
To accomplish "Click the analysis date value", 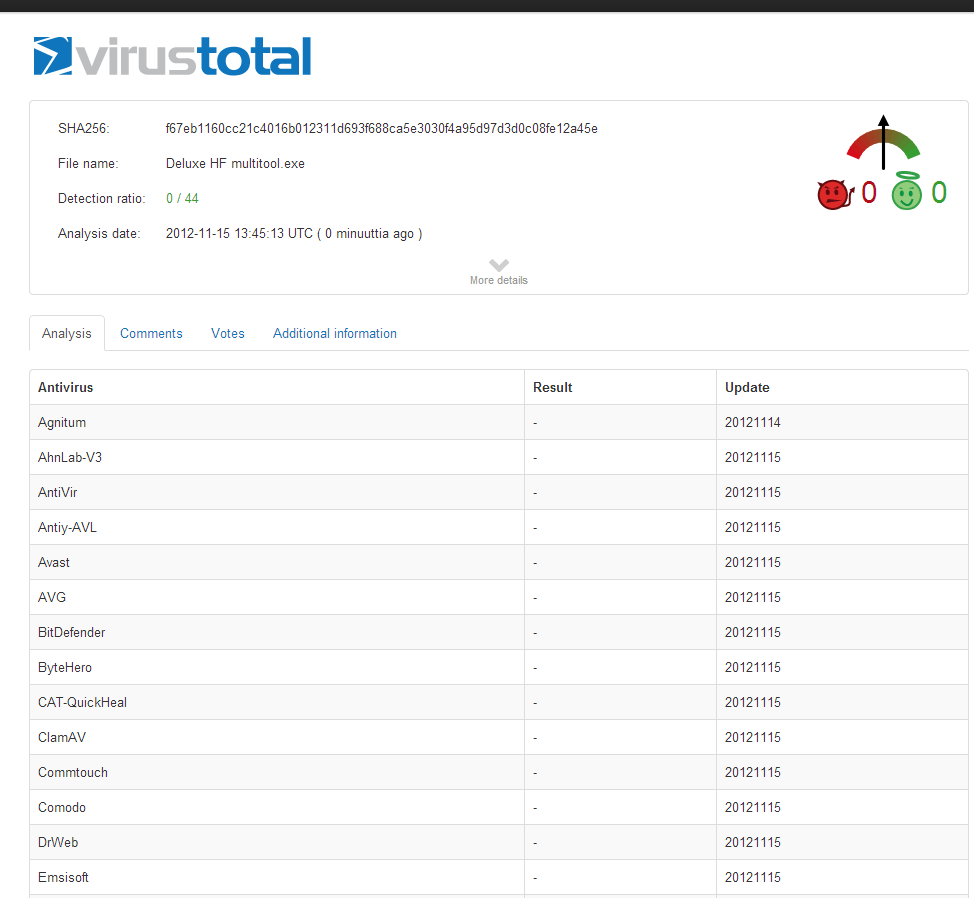I will tap(294, 234).
